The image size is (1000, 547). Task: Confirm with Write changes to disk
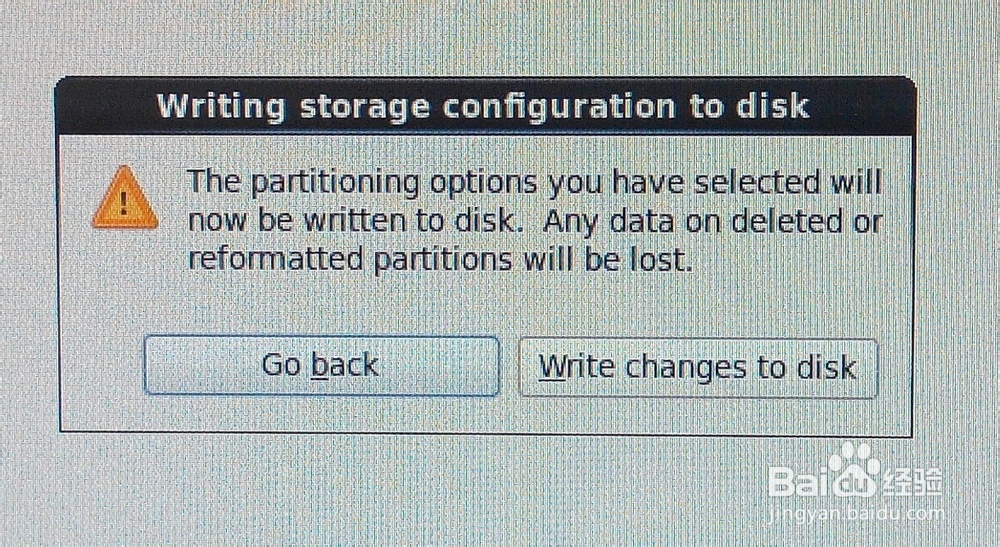pyautogui.click(x=698, y=367)
